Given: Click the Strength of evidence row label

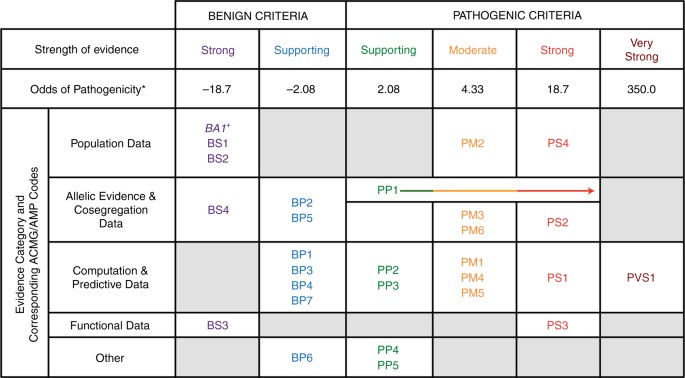Looking at the screenshot, I should 87,49.
